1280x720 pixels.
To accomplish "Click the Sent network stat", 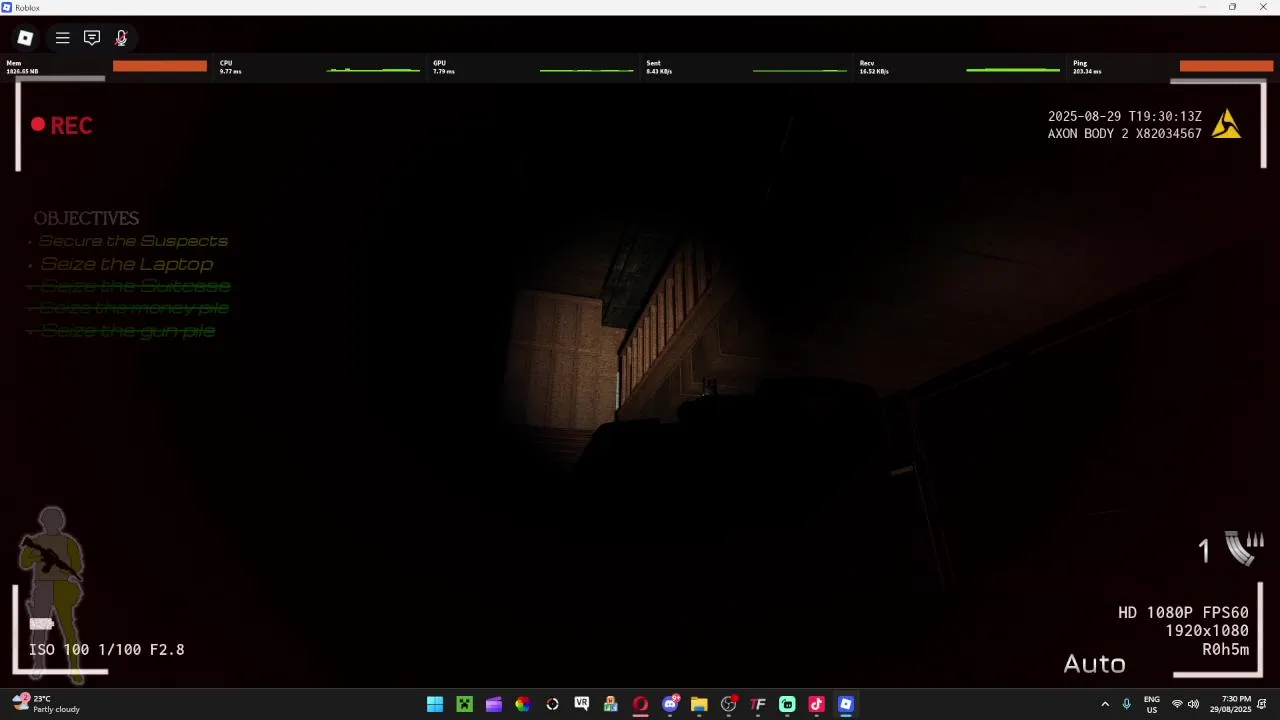I will (746, 67).
